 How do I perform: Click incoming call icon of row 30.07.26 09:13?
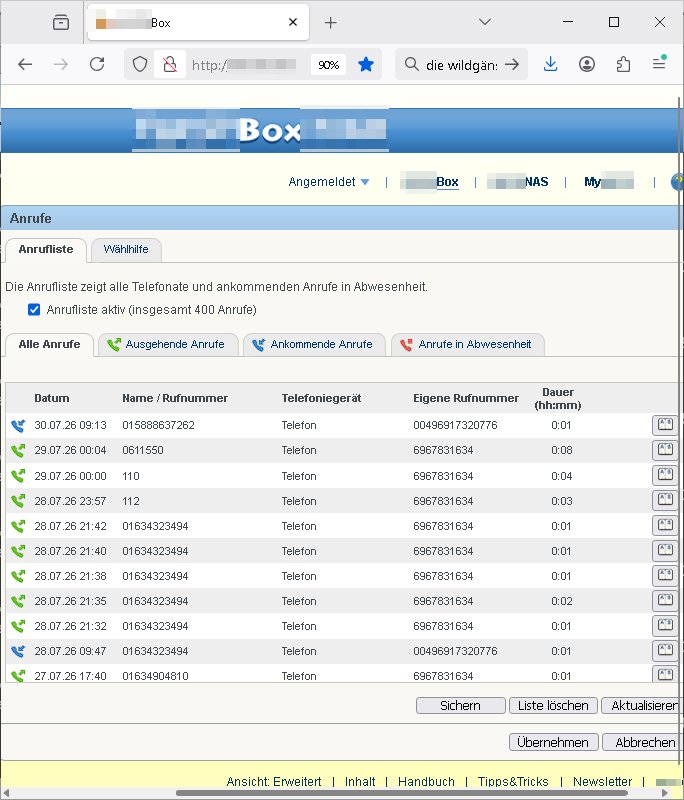tap(18, 426)
